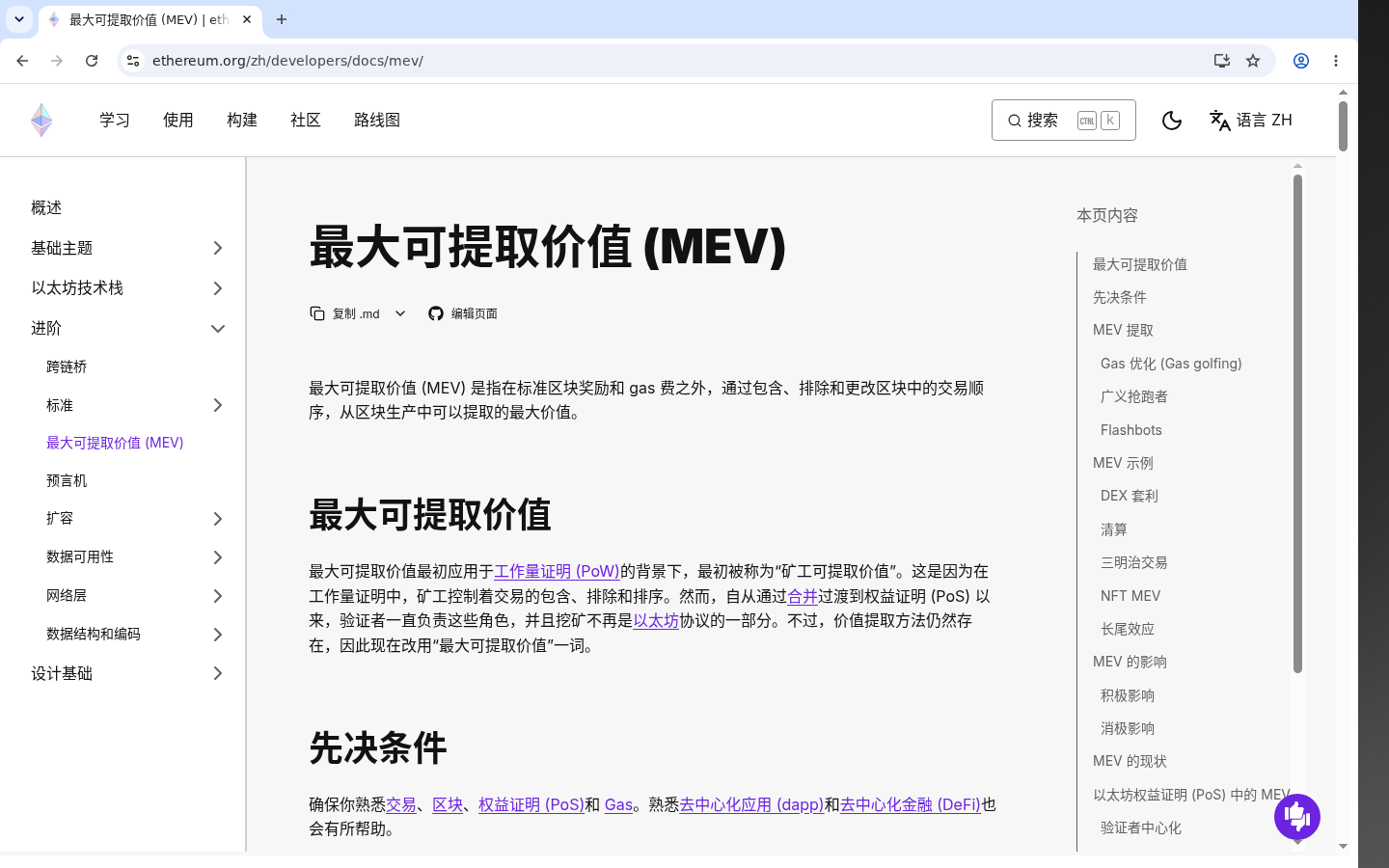This screenshot has height=868, width=1389.
Task: Open 概述 in sidebar
Action: tap(46, 208)
